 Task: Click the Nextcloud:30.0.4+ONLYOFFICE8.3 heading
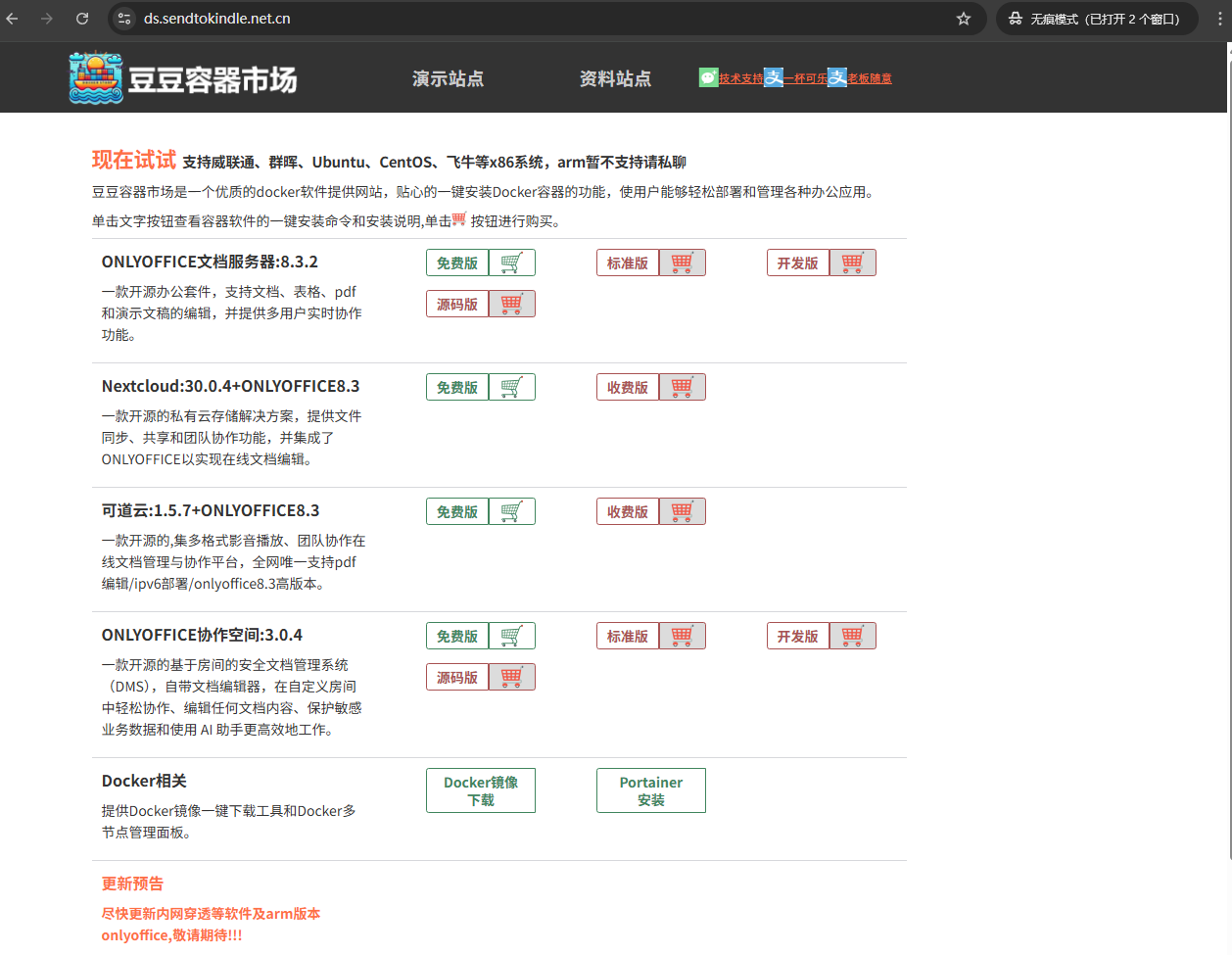point(230,386)
